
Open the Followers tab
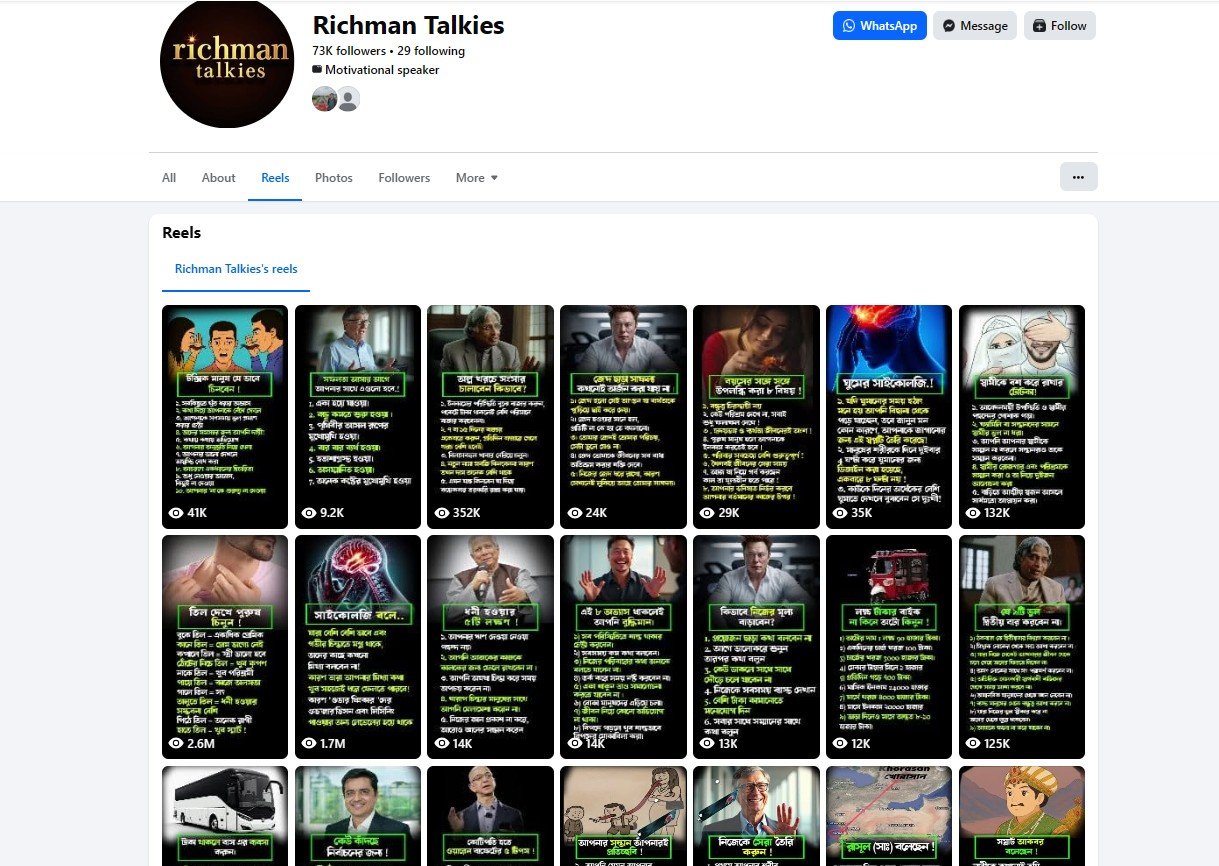(x=404, y=178)
